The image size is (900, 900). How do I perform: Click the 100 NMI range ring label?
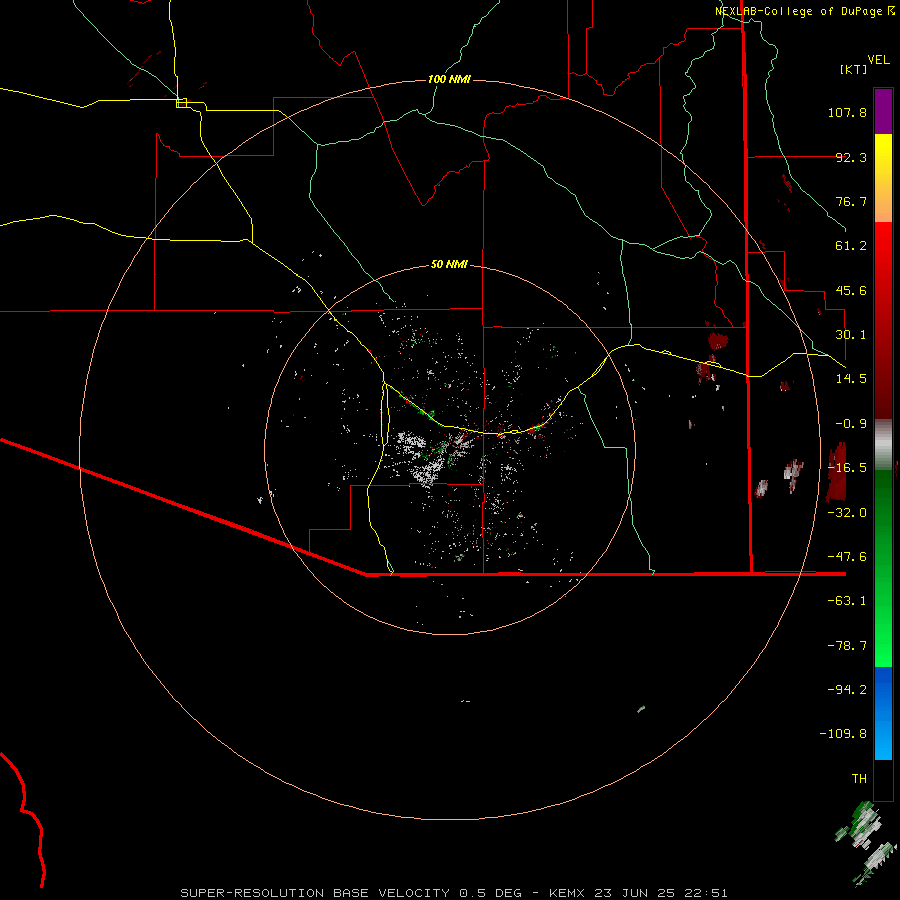pyautogui.click(x=449, y=79)
